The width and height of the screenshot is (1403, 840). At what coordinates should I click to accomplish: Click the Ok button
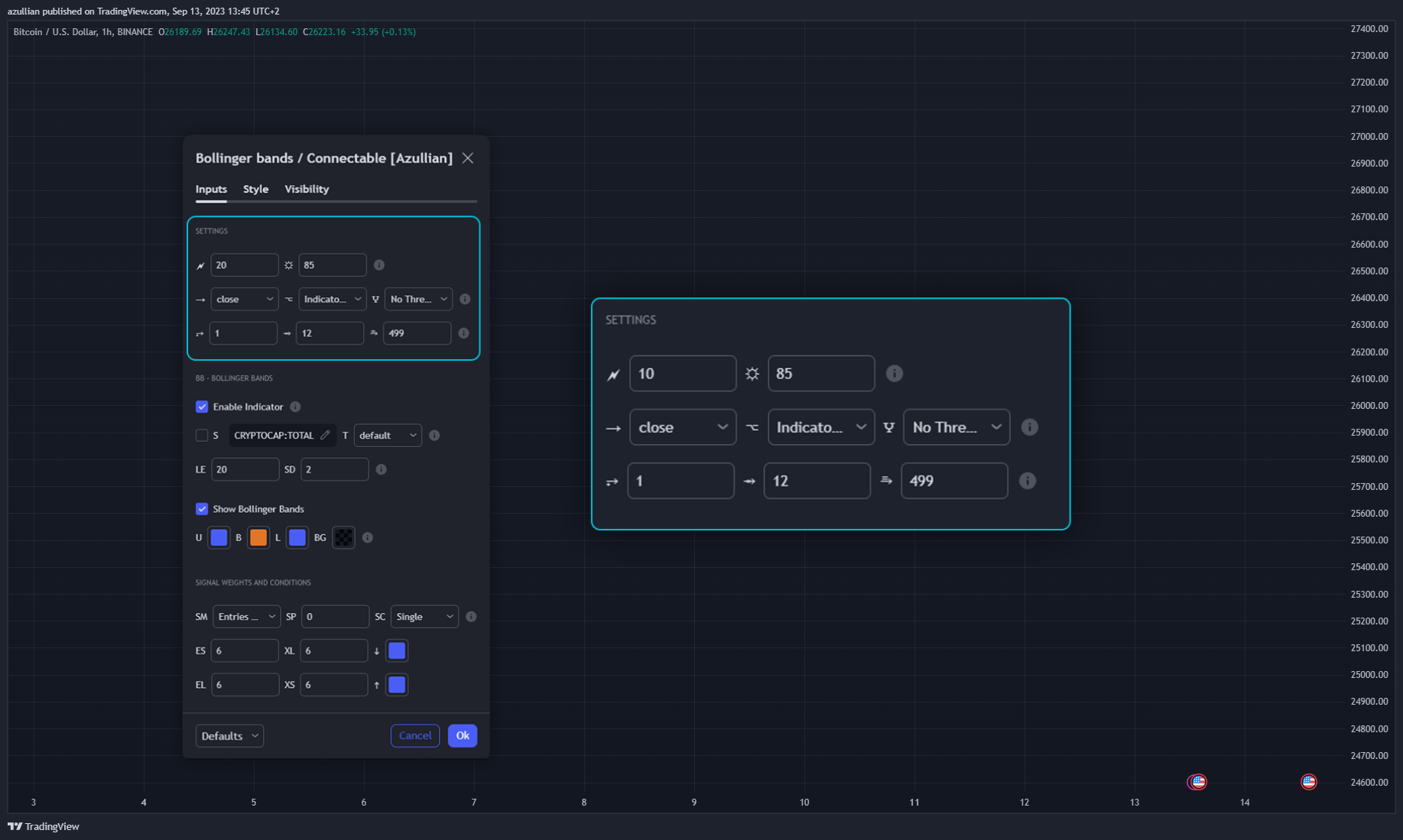coord(463,735)
